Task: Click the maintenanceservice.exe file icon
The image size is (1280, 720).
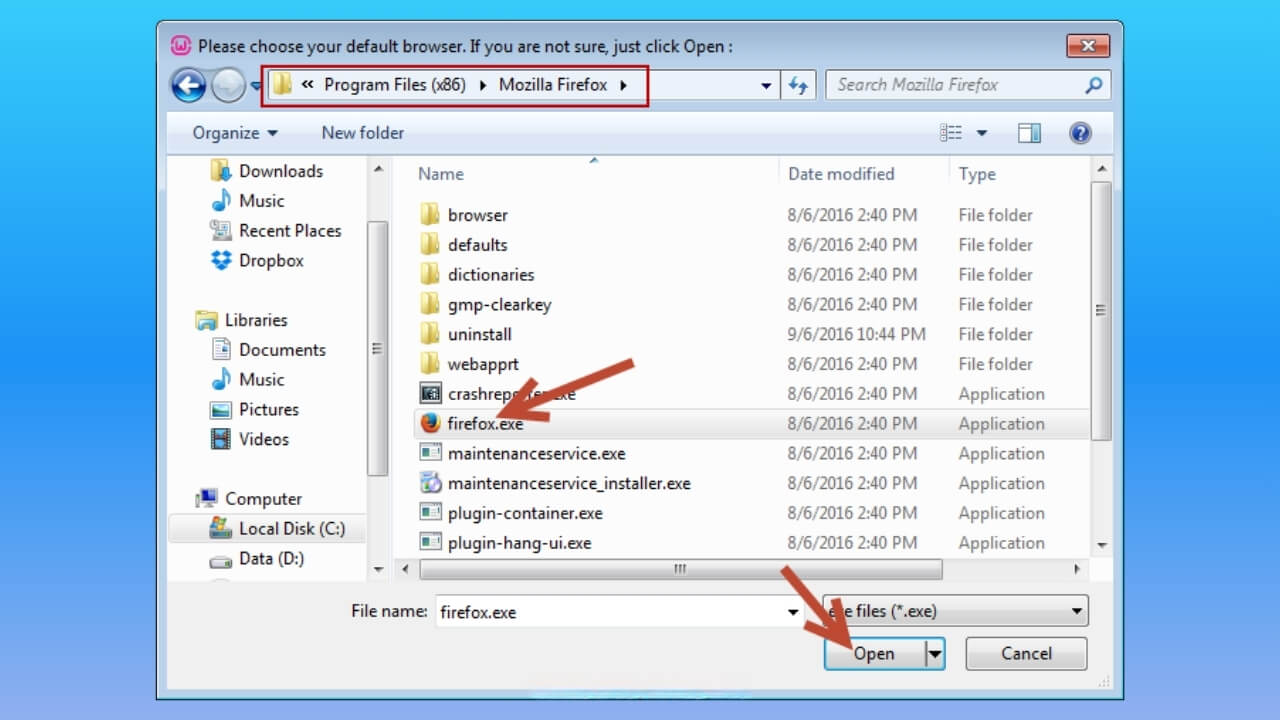Action: (x=430, y=453)
